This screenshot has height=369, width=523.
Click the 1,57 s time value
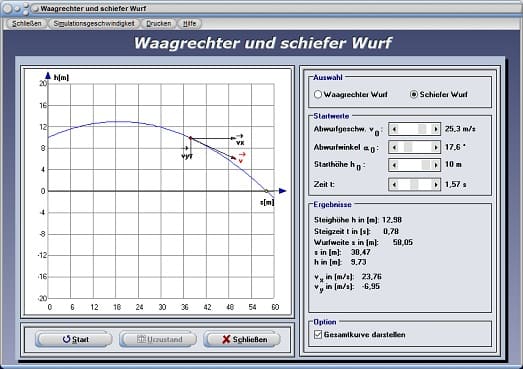tap(456, 184)
